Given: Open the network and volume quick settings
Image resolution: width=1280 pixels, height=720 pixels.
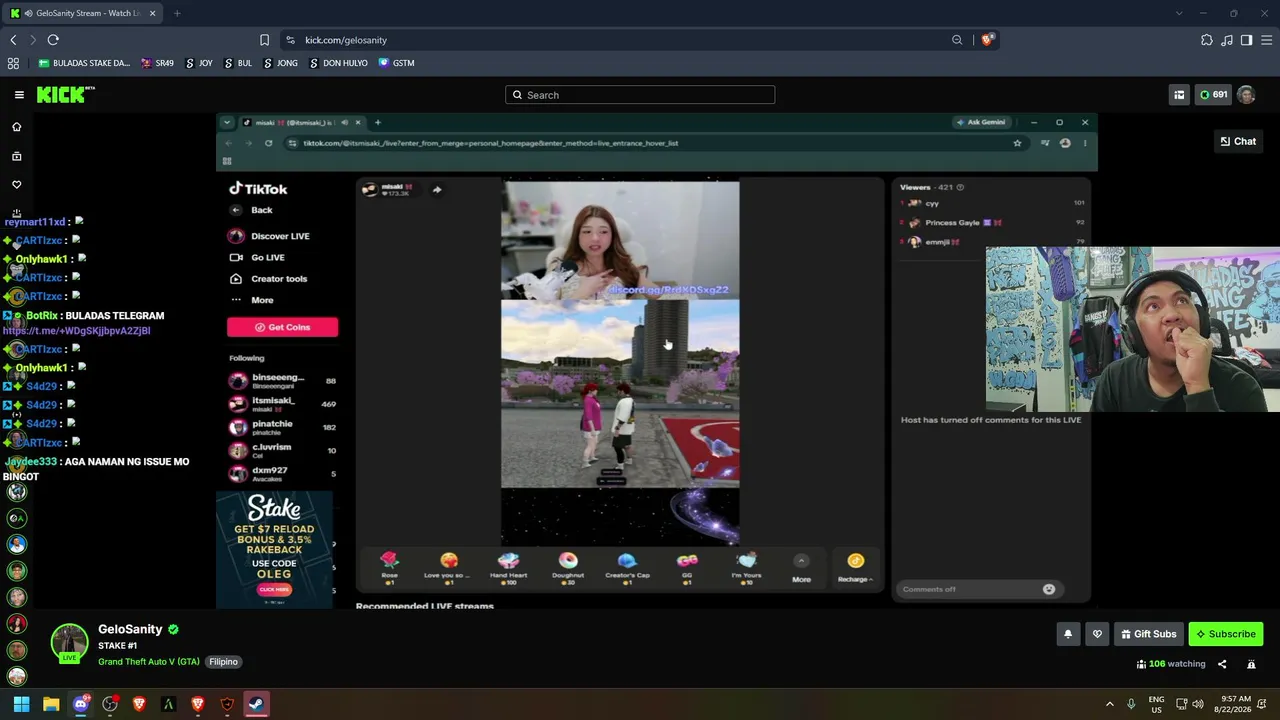Looking at the screenshot, I should pyautogui.click(x=1190, y=704).
